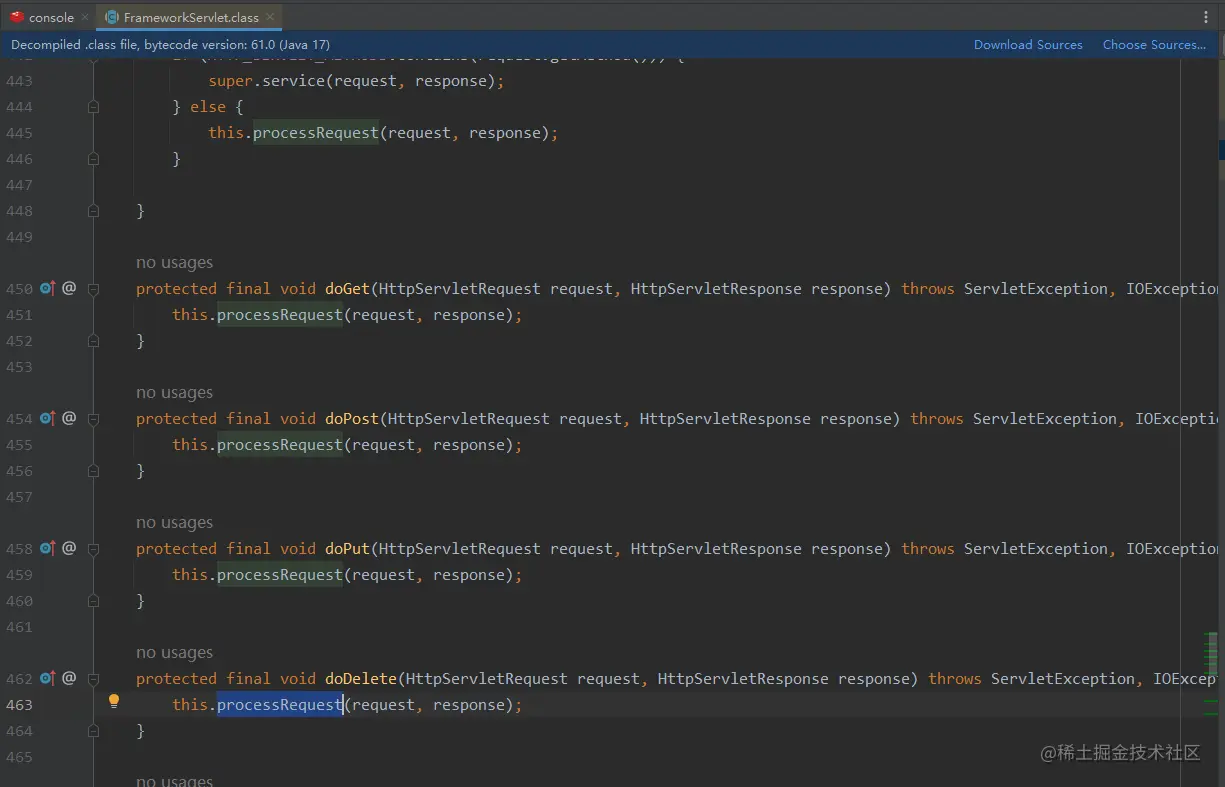Collapse the else block fold at line 444

93,107
